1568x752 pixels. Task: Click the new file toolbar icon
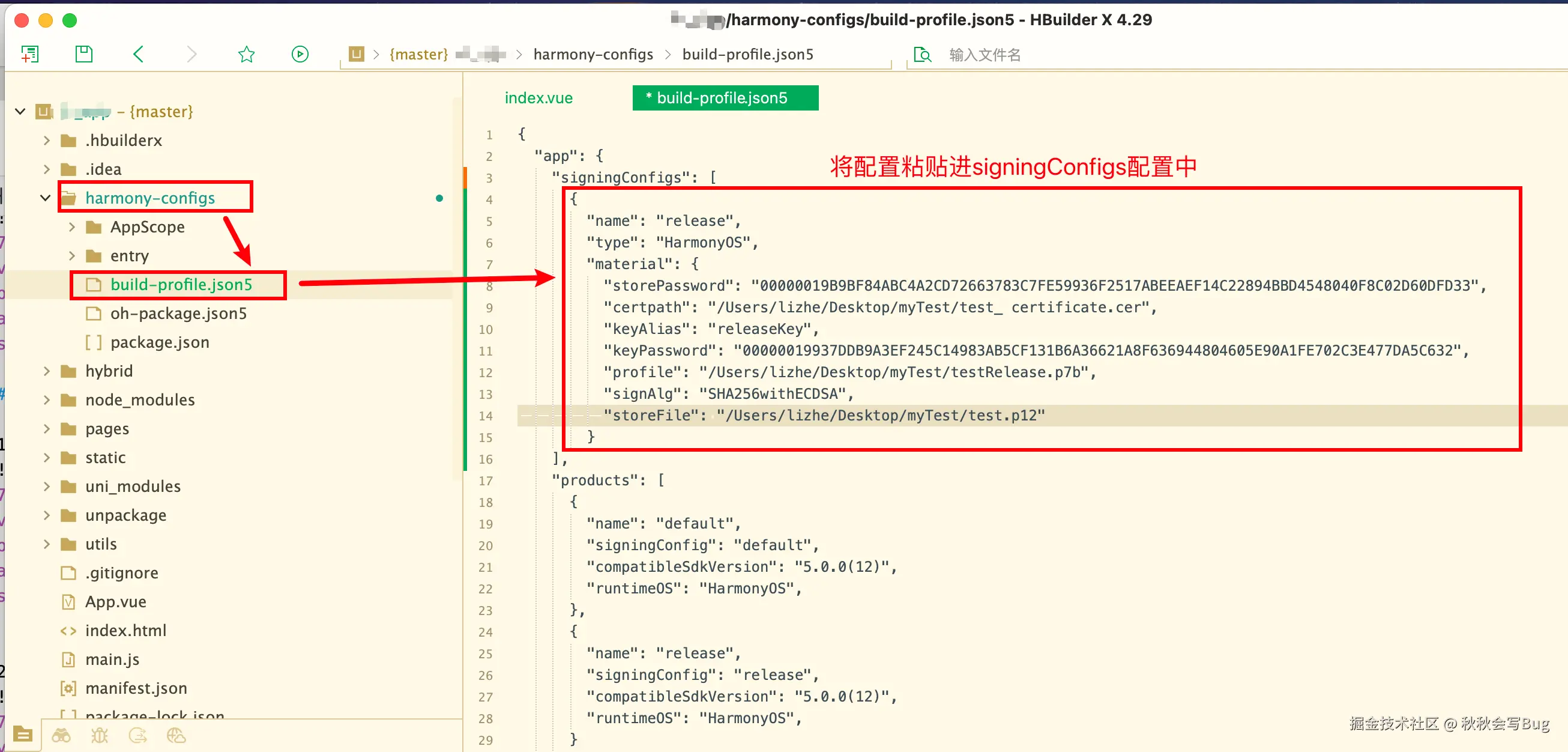pos(29,54)
